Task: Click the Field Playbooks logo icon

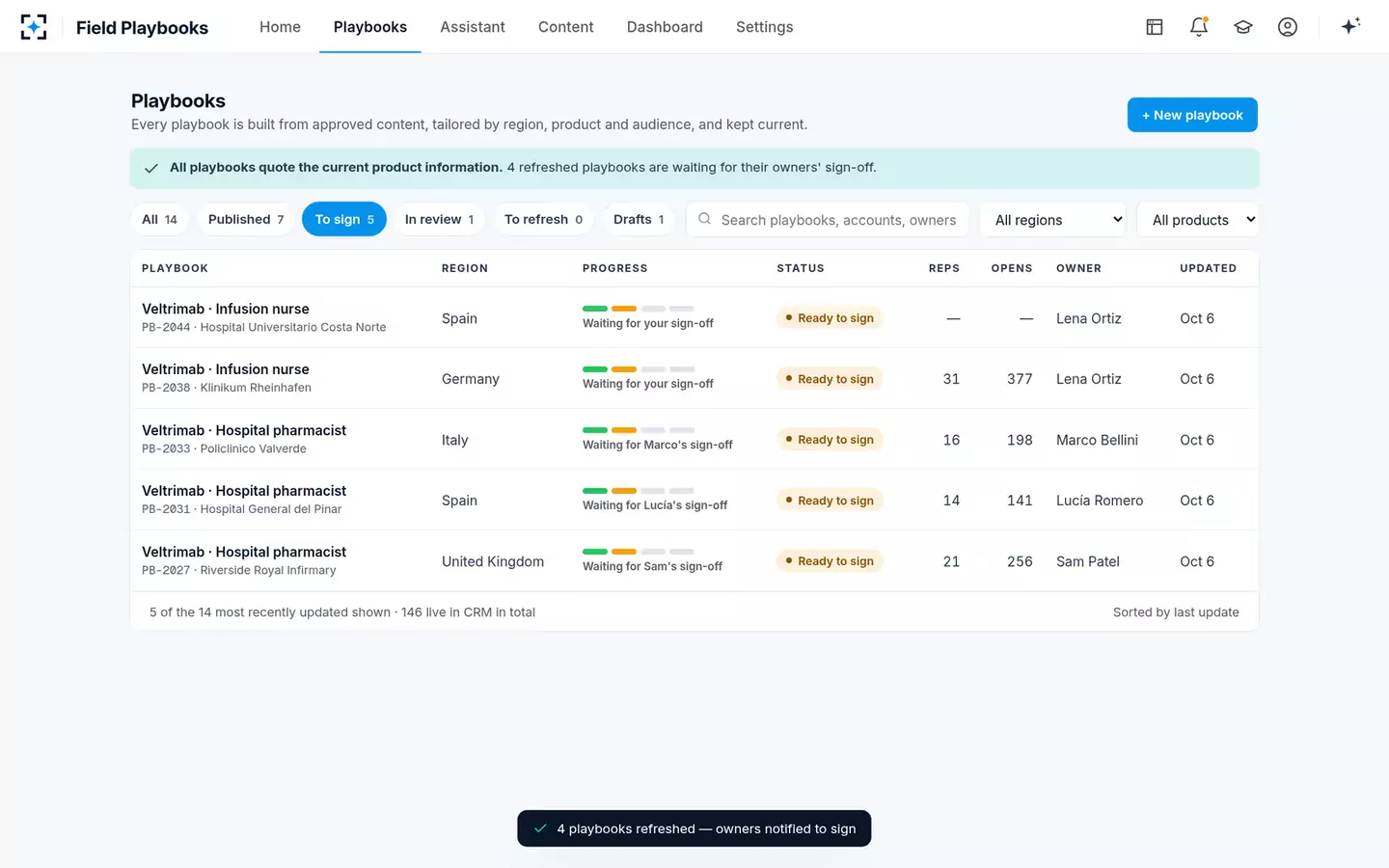Action: tap(34, 27)
